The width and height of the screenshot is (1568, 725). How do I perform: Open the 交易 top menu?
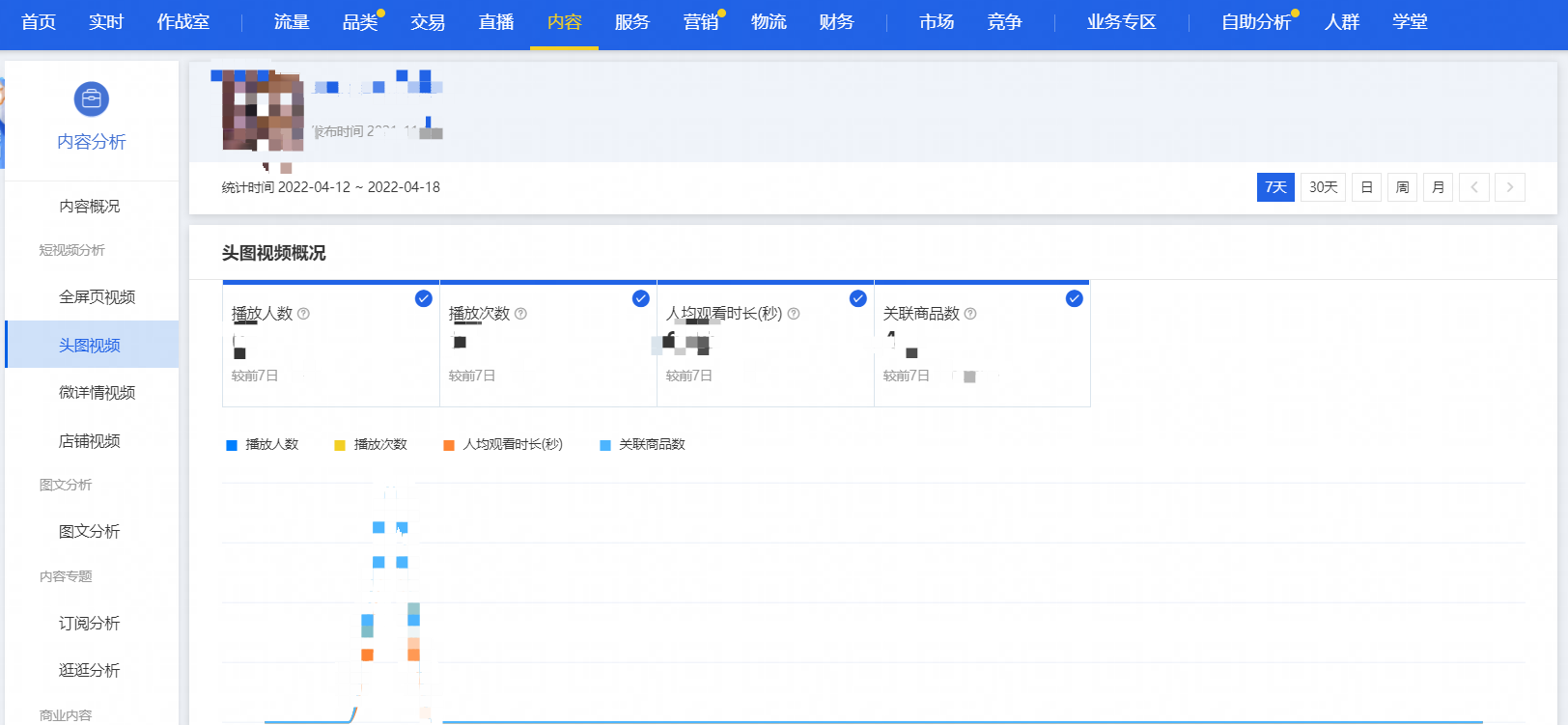[x=428, y=22]
